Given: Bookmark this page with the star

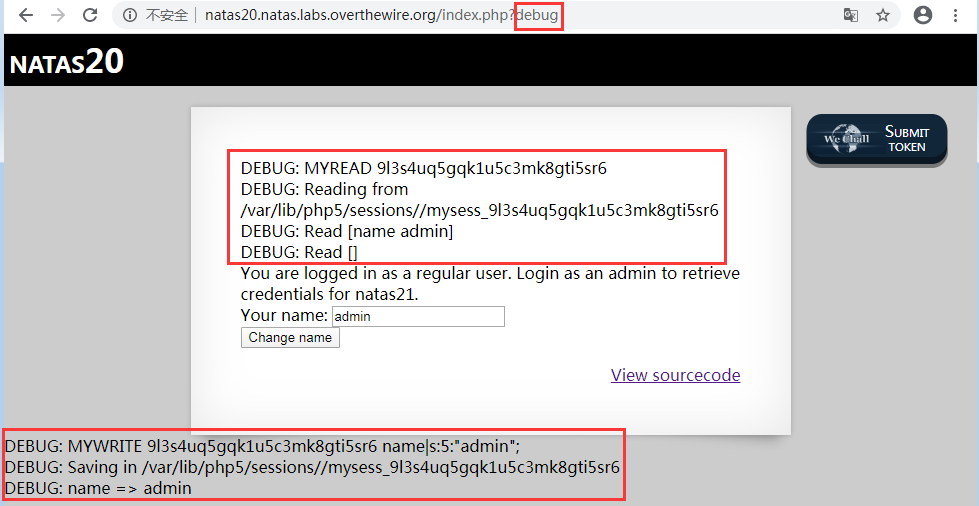Looking at the screenshot, I should [883, 15].
